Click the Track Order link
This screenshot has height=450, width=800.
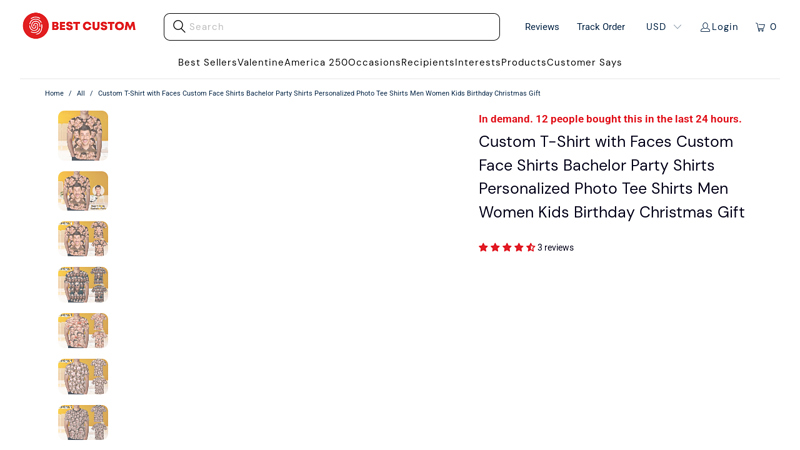(601, 27)
